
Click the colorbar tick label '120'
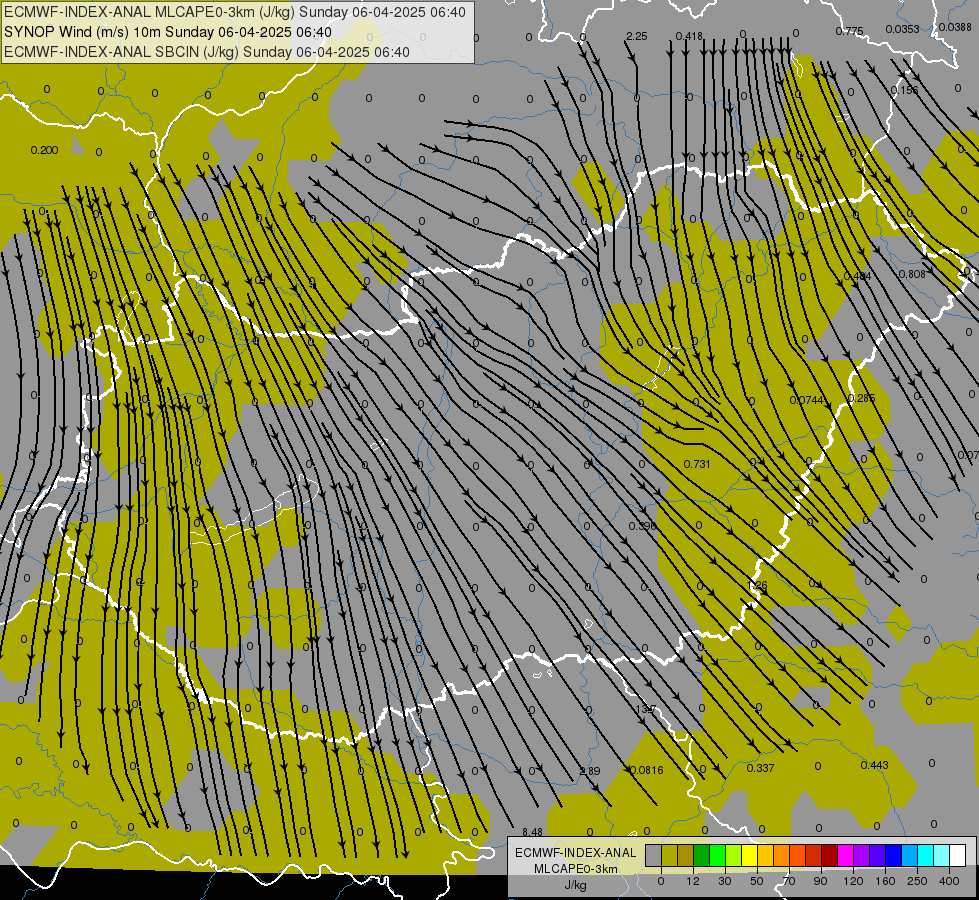[x=853, y=881]
